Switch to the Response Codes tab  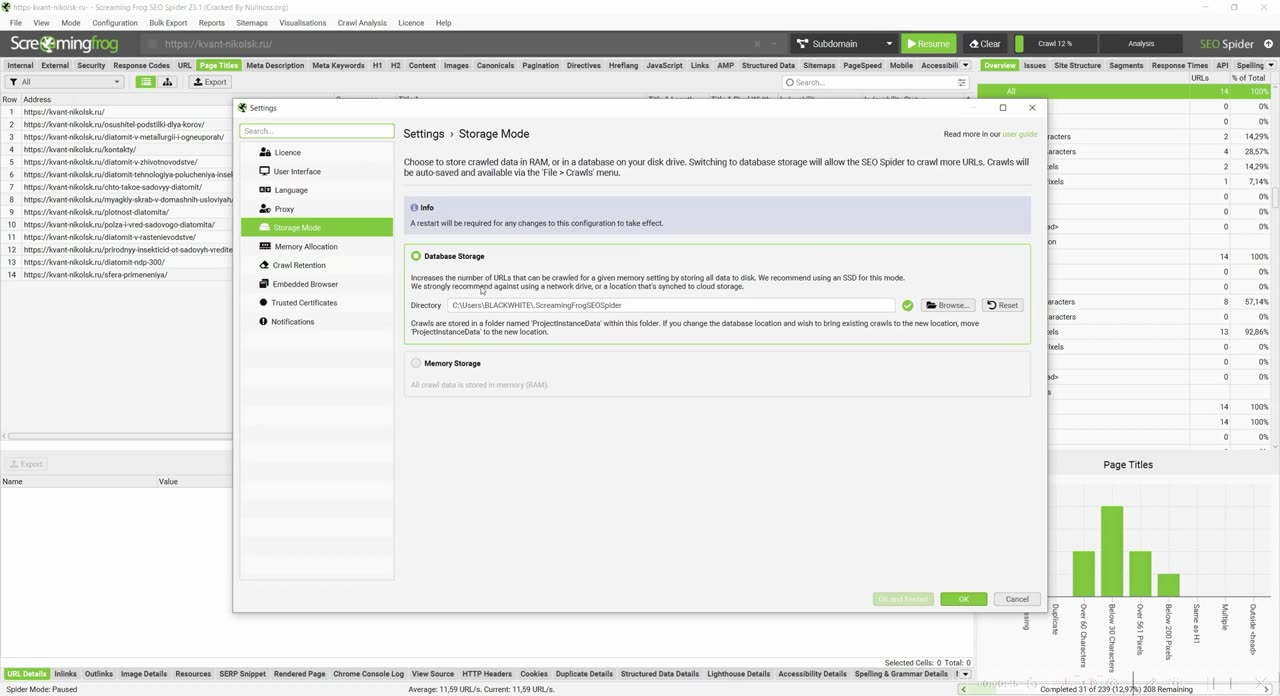(141, 65)
